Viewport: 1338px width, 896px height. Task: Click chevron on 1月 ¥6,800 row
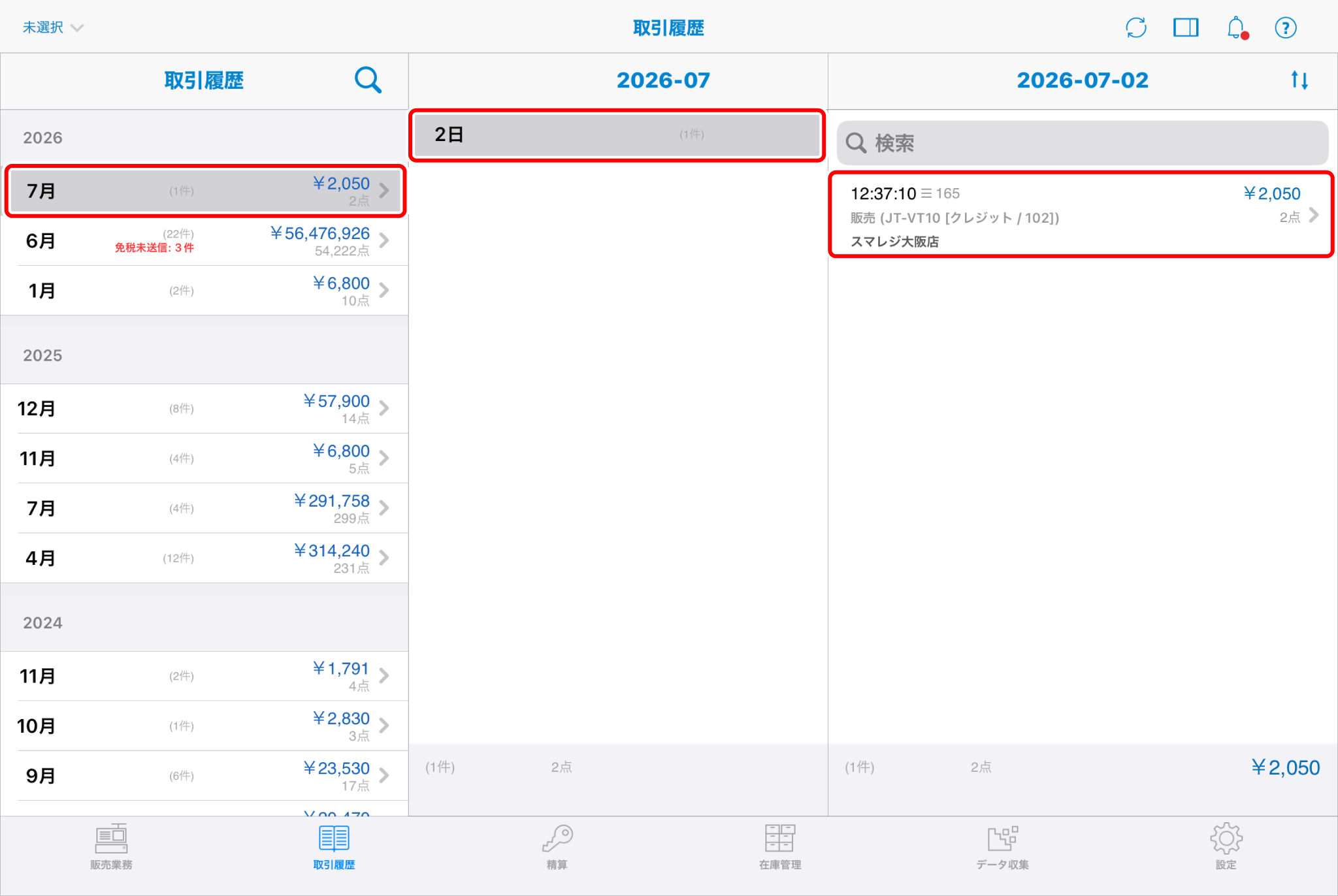[x=385, y=291]
